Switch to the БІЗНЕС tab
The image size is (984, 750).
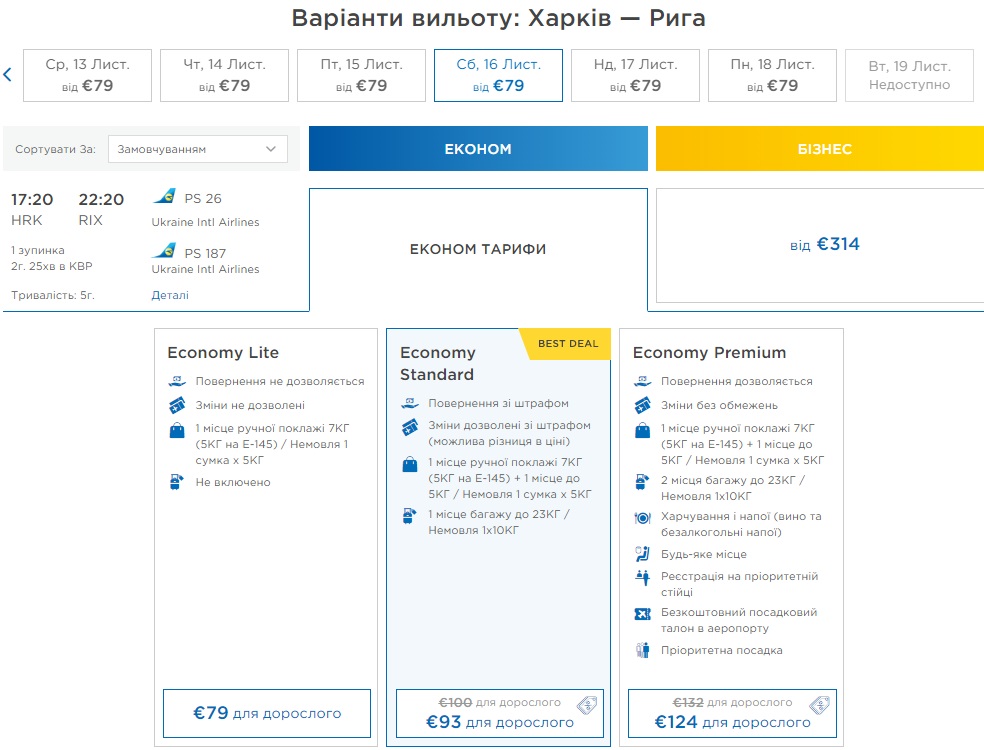(820, 149)
